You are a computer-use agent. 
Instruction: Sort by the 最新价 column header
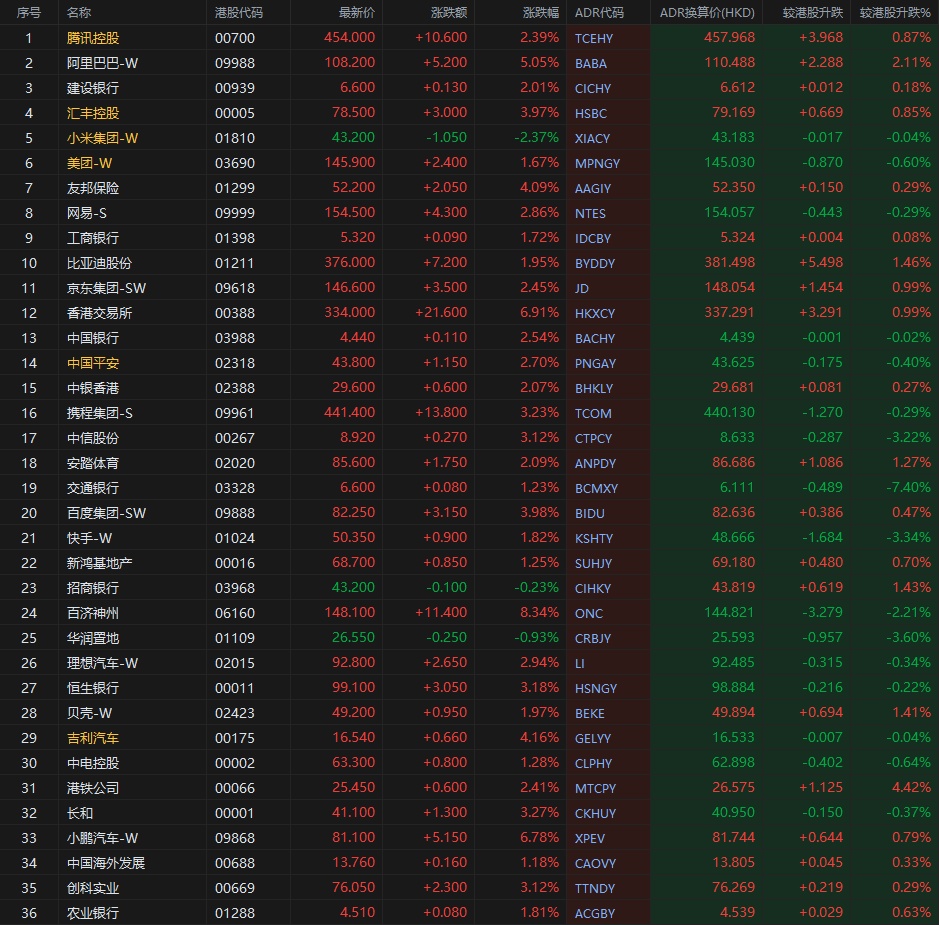pos(356,13)
